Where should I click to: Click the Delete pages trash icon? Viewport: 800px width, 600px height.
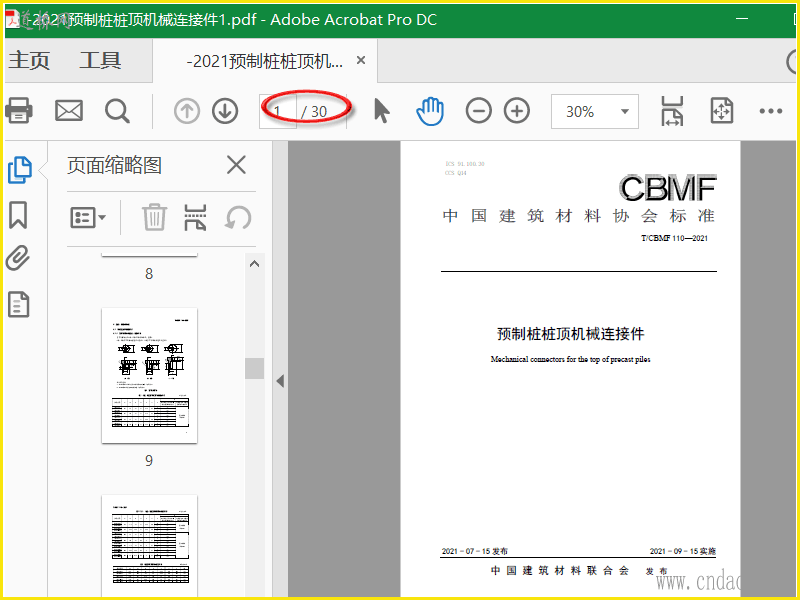pos(154,217)
